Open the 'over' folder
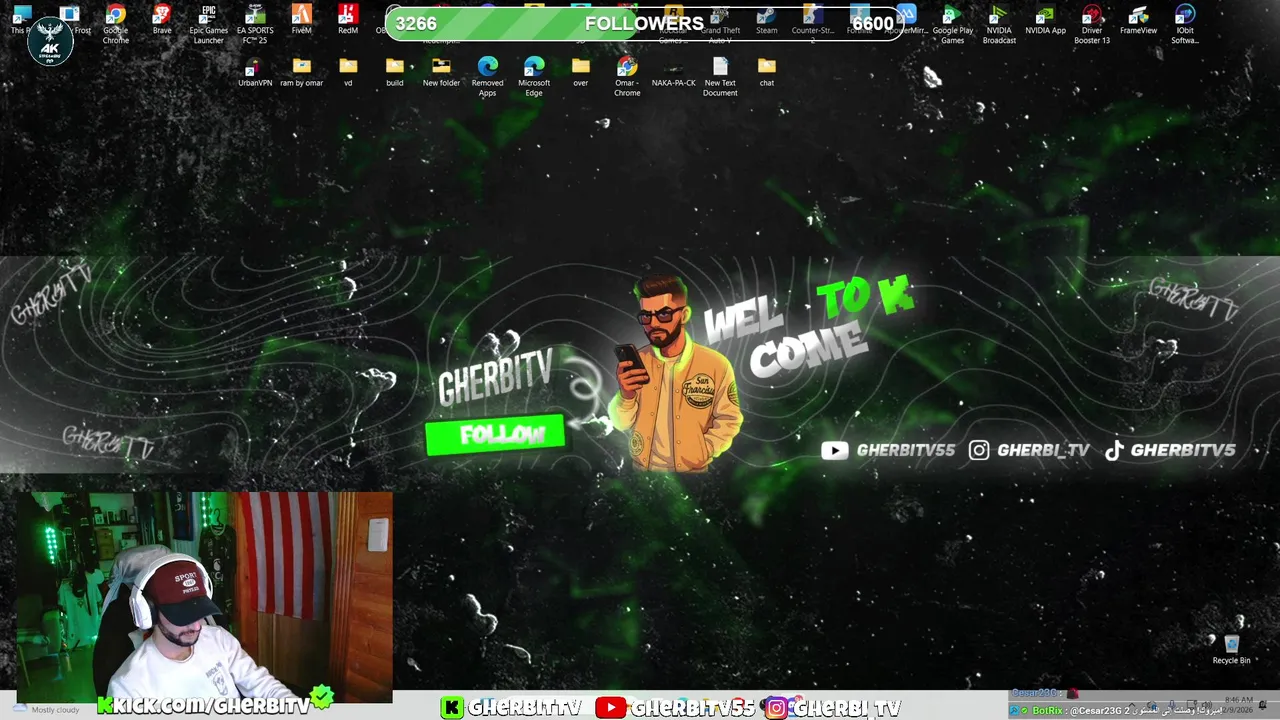The width and height of the screenshot is (1280, 720). point(581,72)
